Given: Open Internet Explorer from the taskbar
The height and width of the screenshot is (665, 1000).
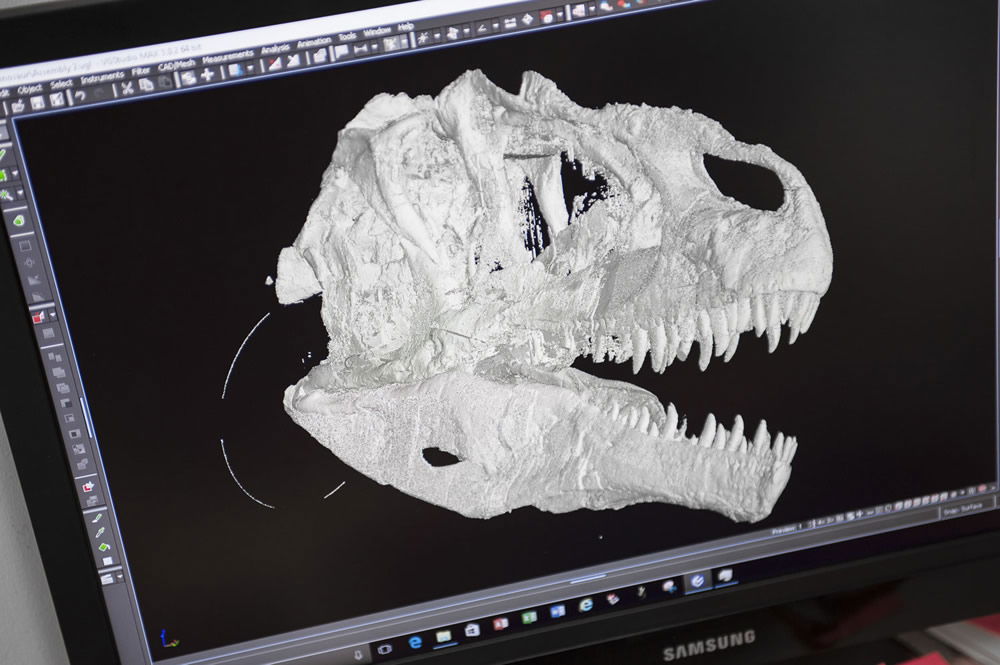Looking at the screenshot, I should click(585, 605).
